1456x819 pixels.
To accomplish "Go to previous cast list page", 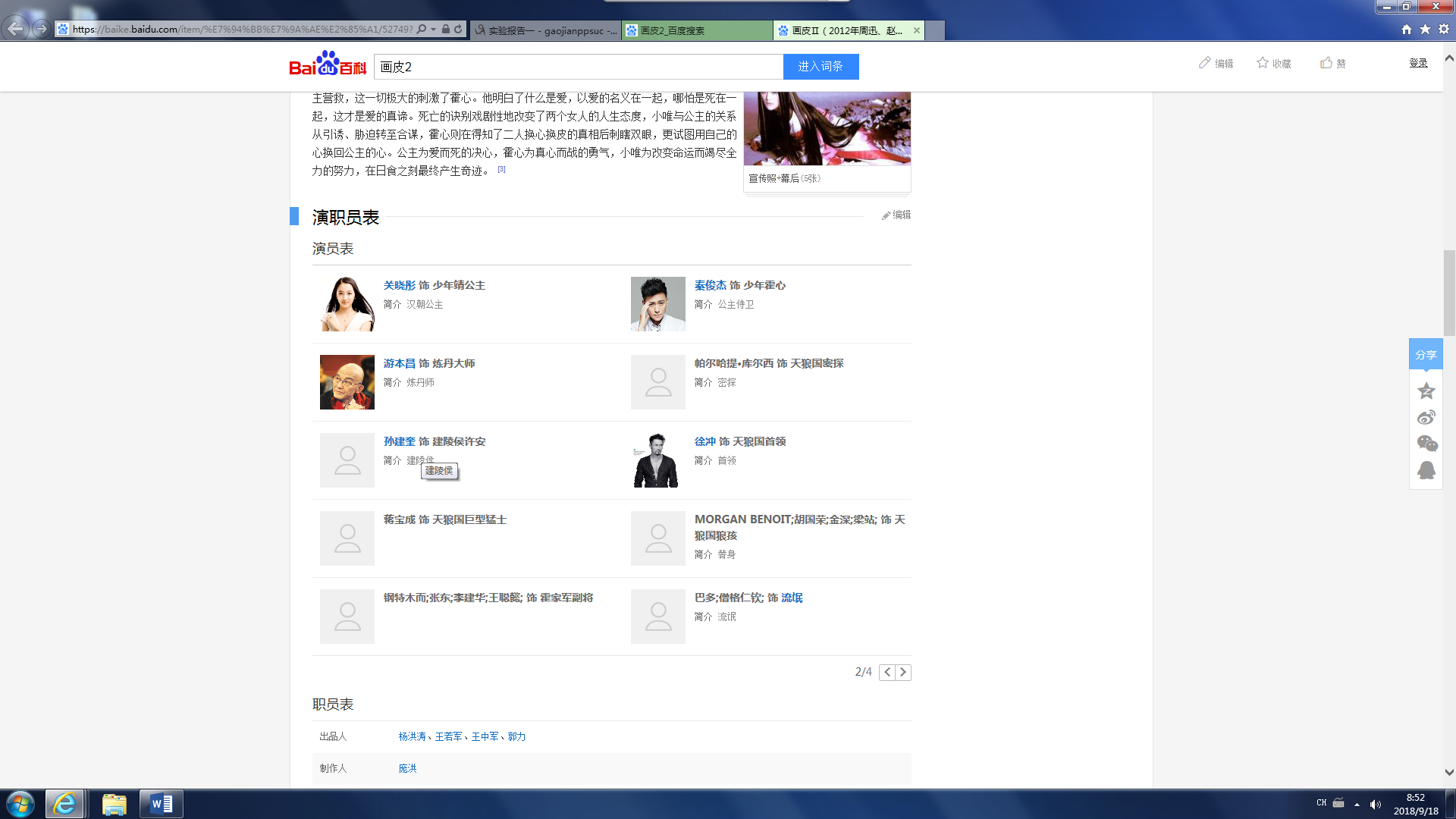I will pos(887,672).
